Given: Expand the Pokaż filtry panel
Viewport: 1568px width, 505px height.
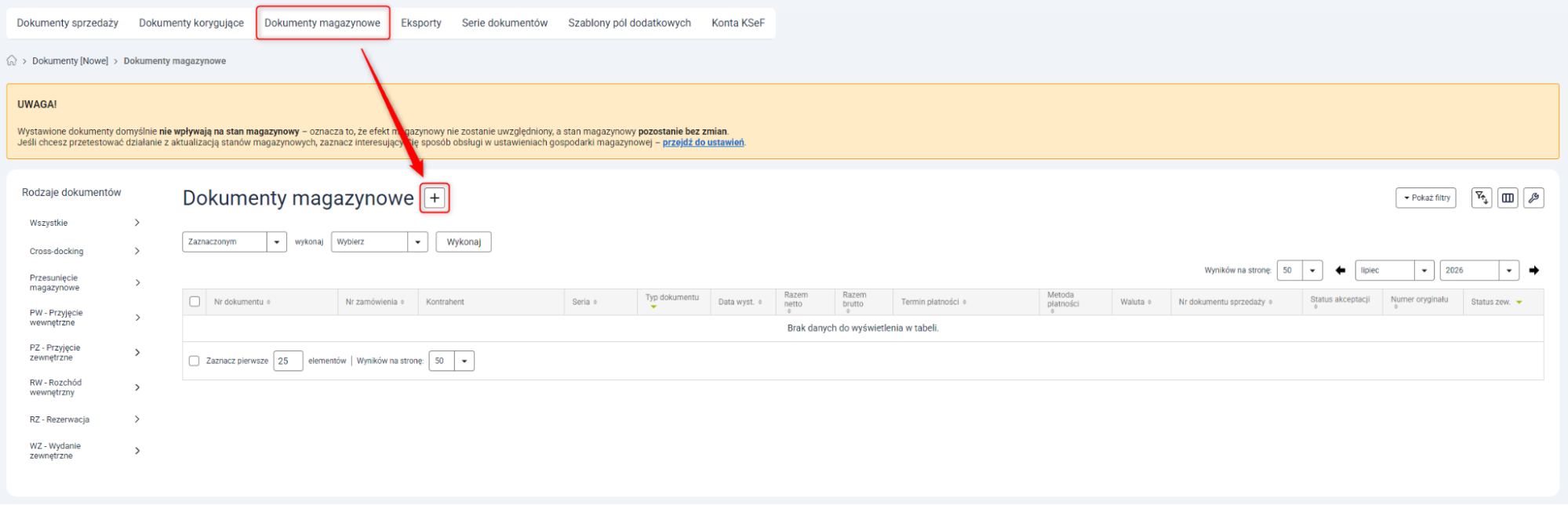Looking at the screenshot, I should 1426,198.
